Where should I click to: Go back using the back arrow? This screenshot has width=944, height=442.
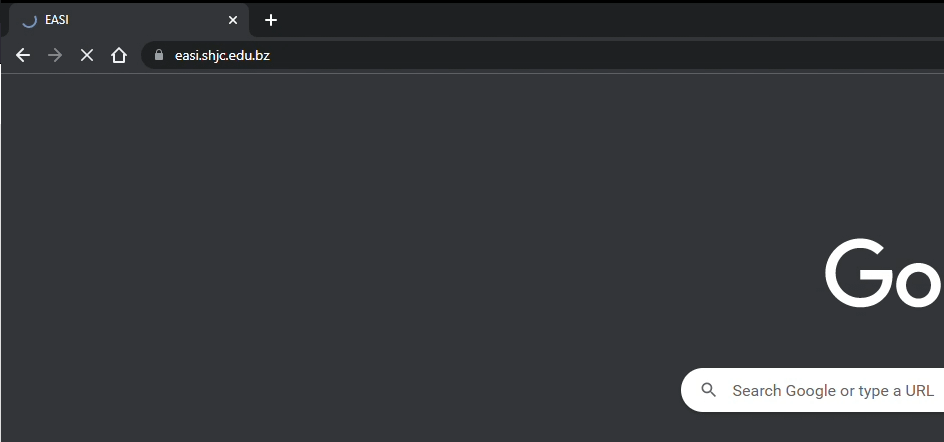[x=23, y=55]
